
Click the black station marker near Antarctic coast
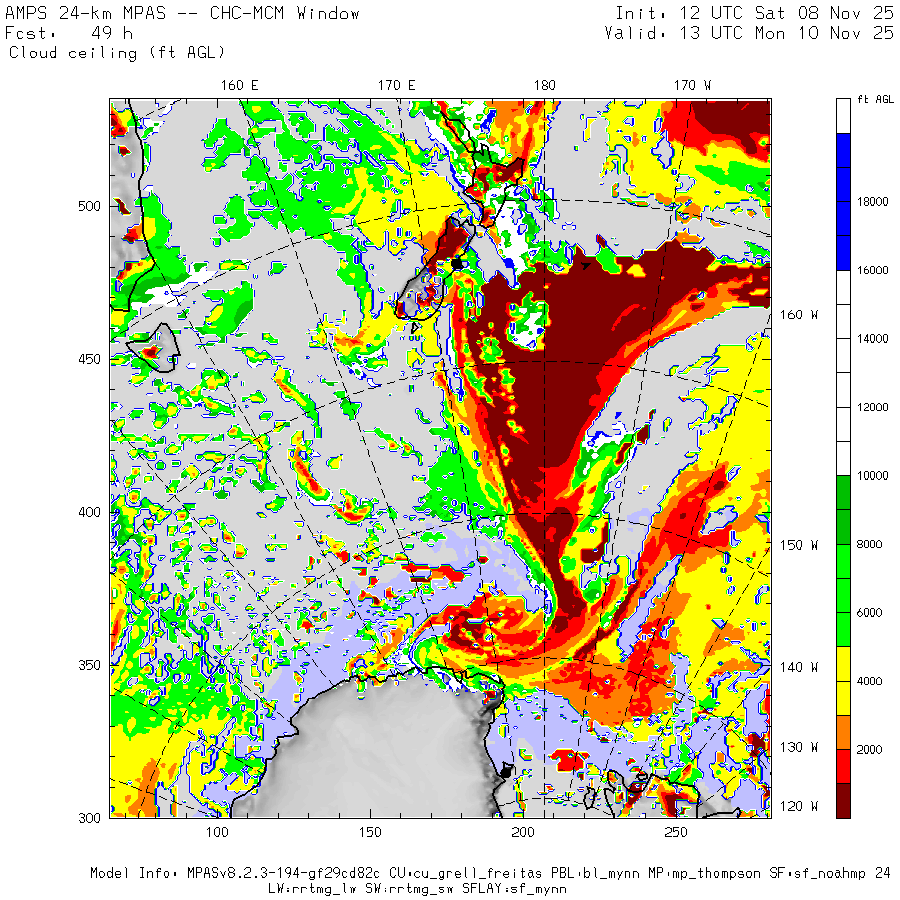click(505, 771)
